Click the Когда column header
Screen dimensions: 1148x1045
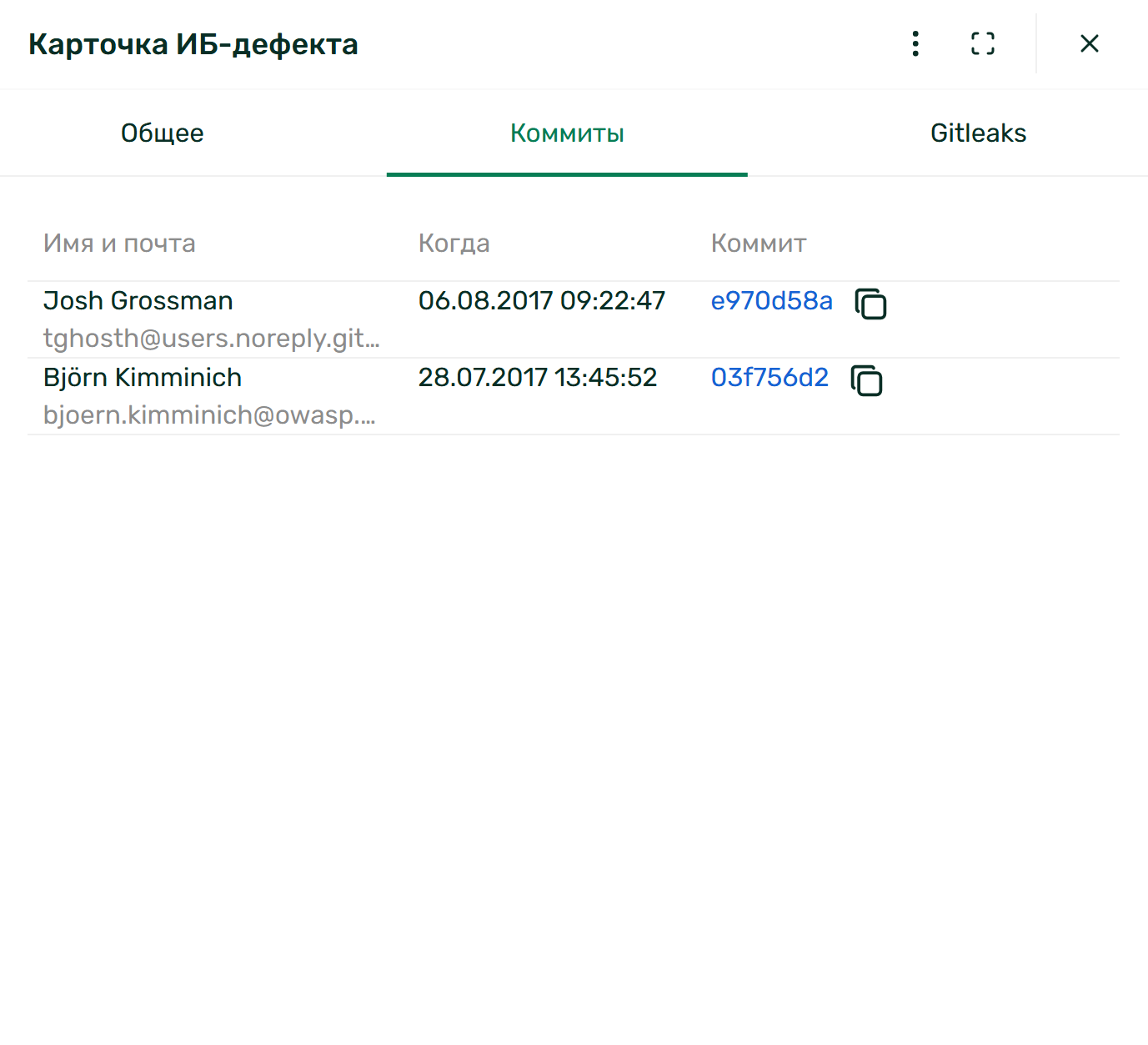tap(454, 244)
